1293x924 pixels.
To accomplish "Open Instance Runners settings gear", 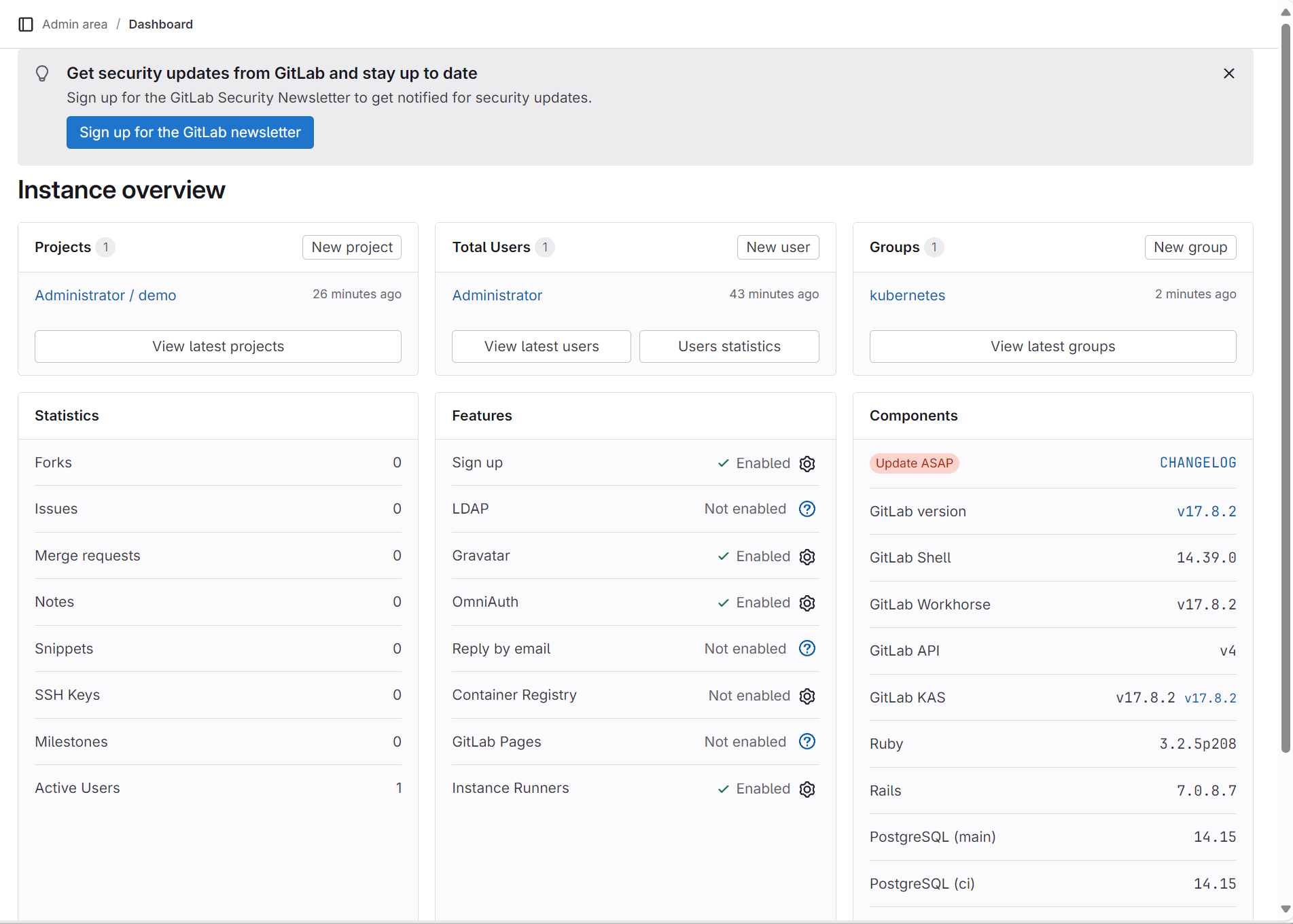I will (807, 789).
